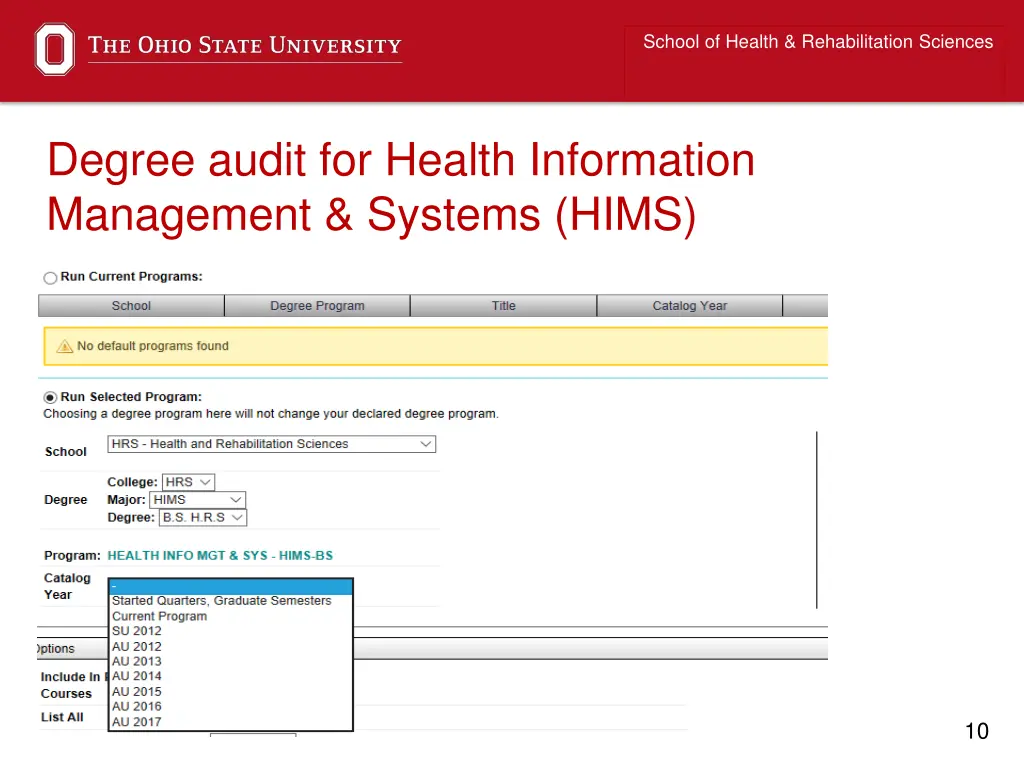Pick AU 2016 catalog year
The width and height of the screenshot is (1024, 768).
point(231,707)
